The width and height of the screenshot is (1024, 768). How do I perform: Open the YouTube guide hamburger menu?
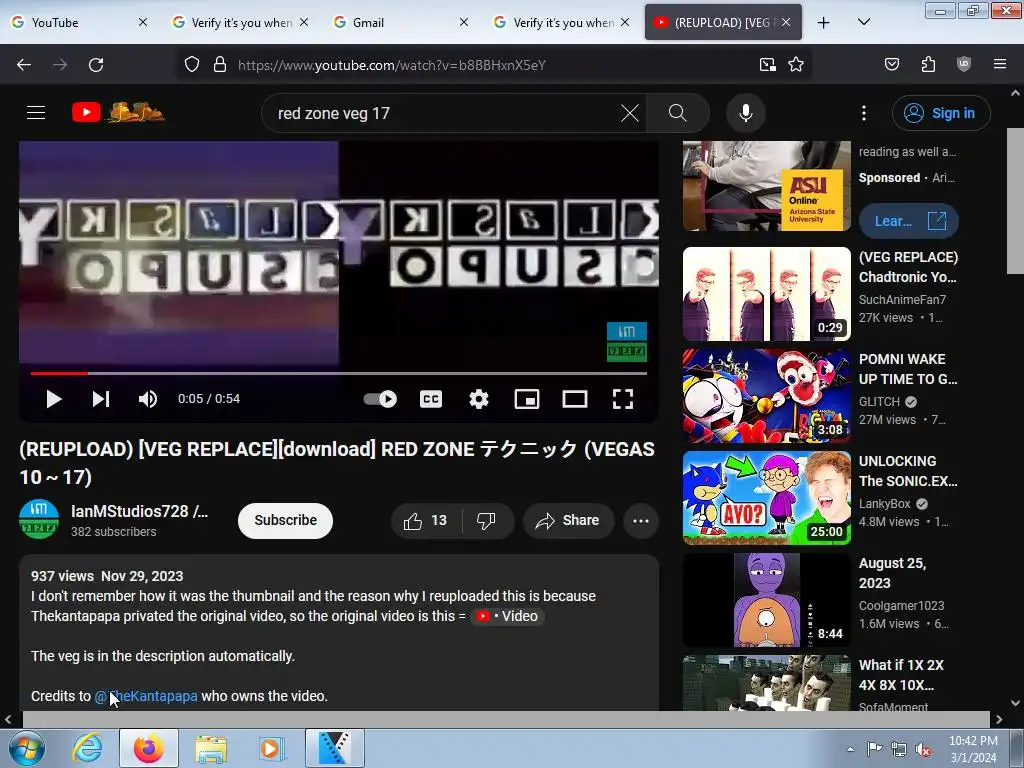click(x=36, y=113)
